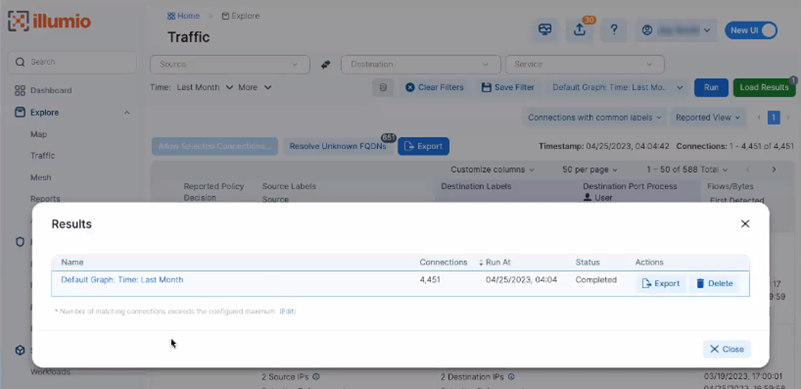The width and height of the screenshot is (801, 389).
Task: Click the Name column header
Action: pyautogui.click(x=72, y=262)
